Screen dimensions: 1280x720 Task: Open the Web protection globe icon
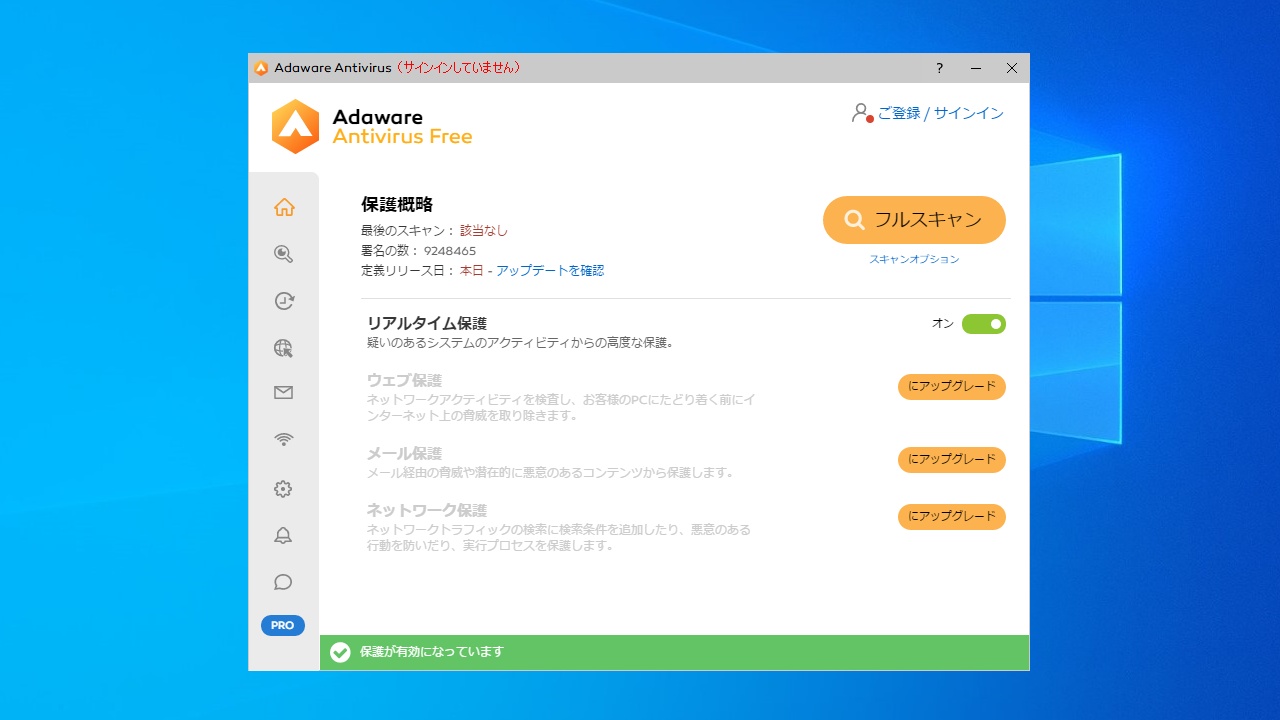(x=284, y=348)
